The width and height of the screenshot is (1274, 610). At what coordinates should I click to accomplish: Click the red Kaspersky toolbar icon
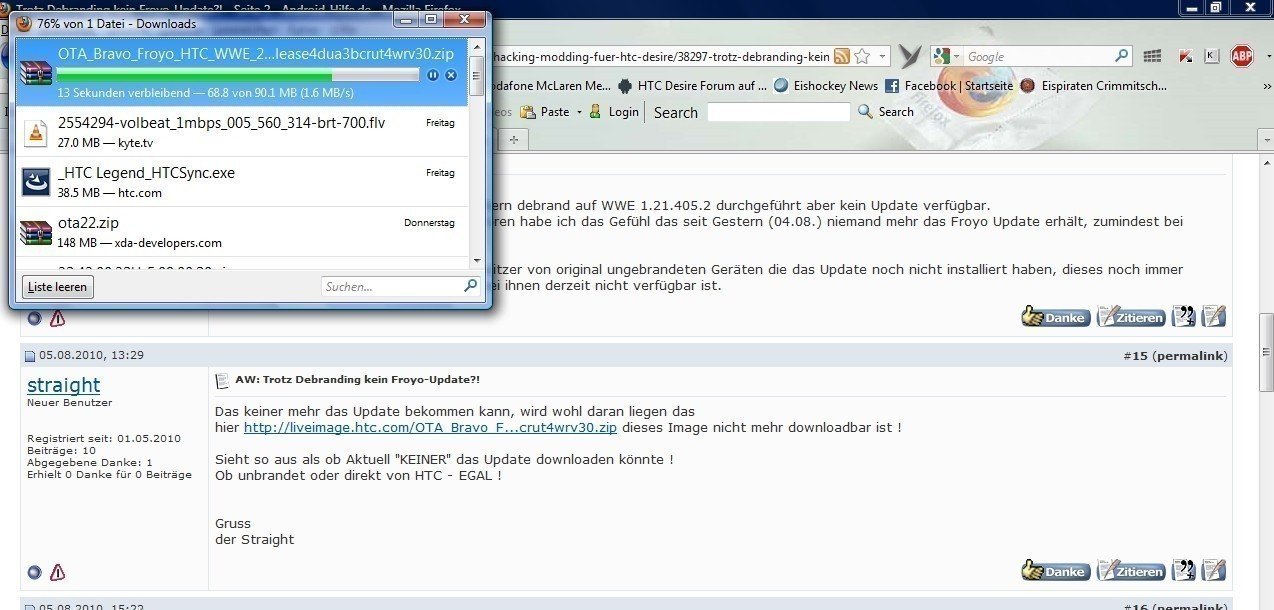pos(1186,57)
